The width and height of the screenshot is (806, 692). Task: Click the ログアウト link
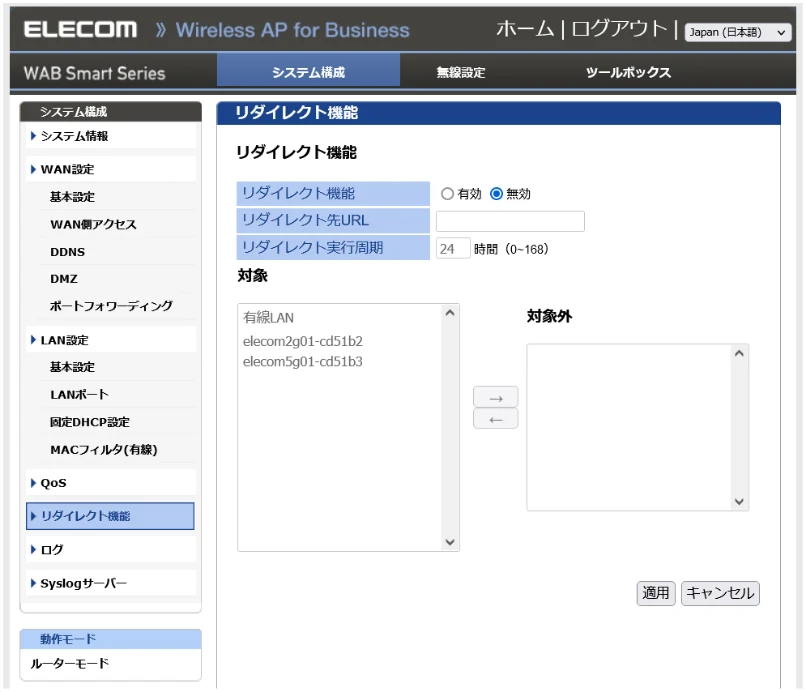[619, 29]
